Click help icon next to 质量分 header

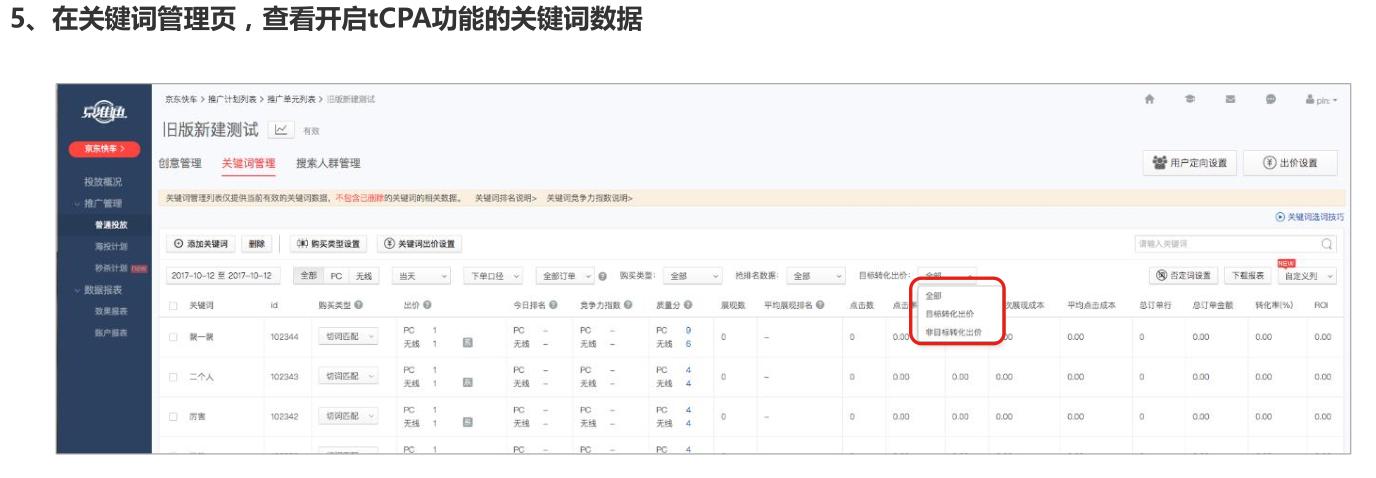[690, 304]
